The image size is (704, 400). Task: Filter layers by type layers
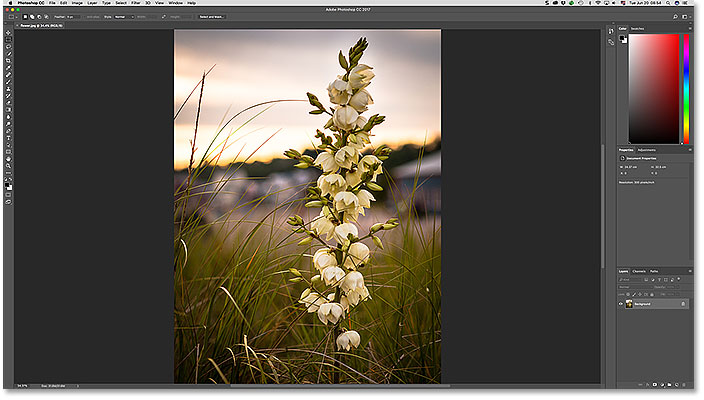[659, 280]
